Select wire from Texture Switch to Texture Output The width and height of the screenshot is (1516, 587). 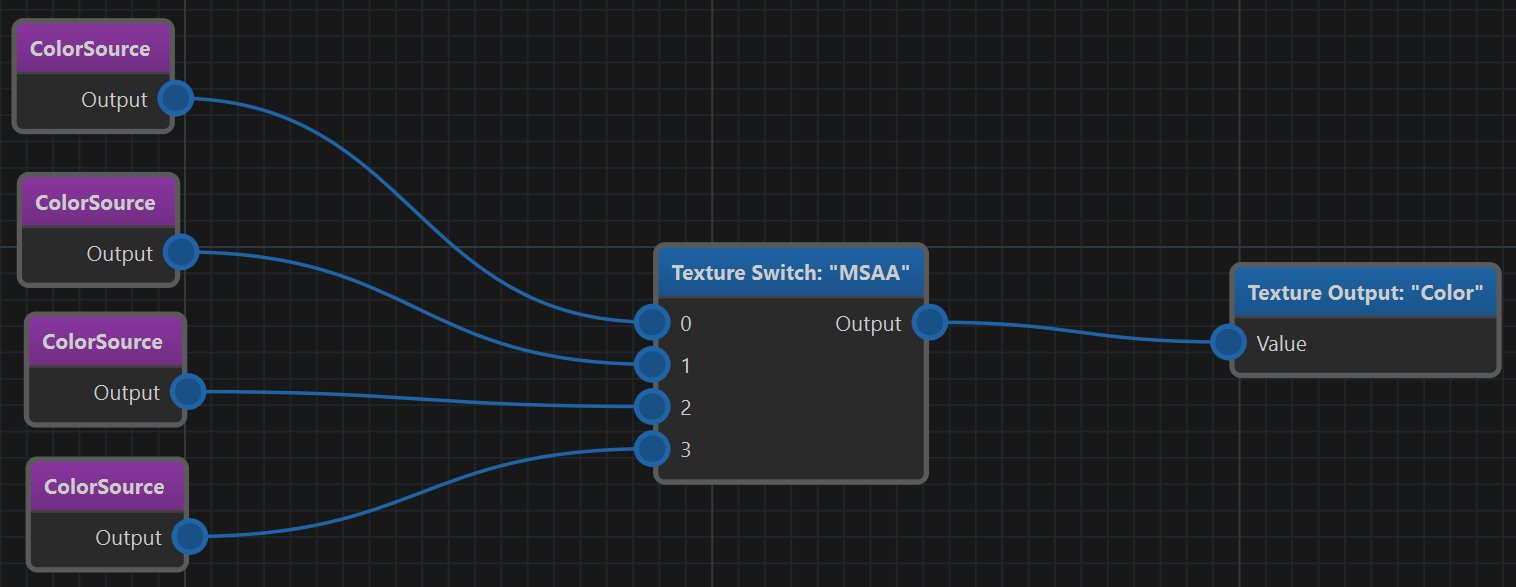[1079, 332]
